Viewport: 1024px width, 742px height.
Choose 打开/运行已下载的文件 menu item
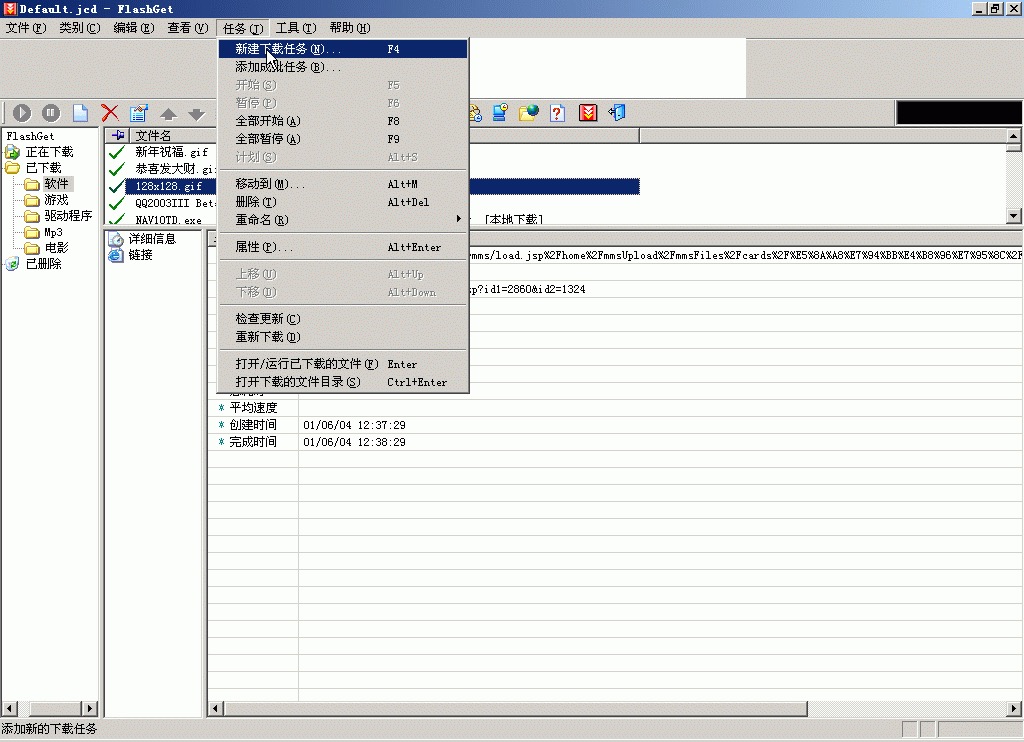(343, 364)
